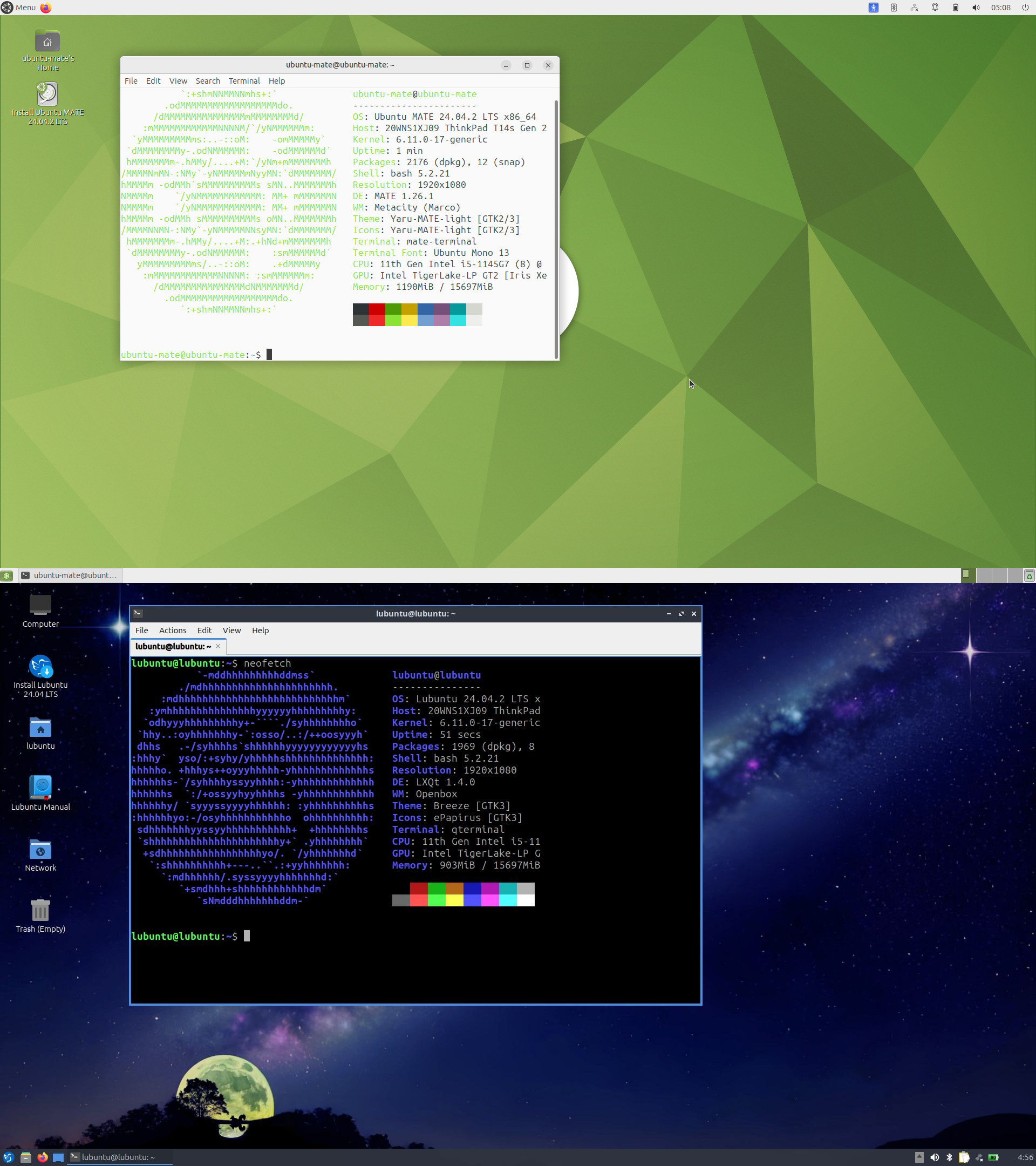Image resolution: width=1036 pixels, height=1166 pixels.
Task: Open File menu in qterminal
Action: [x=141, y=631]
